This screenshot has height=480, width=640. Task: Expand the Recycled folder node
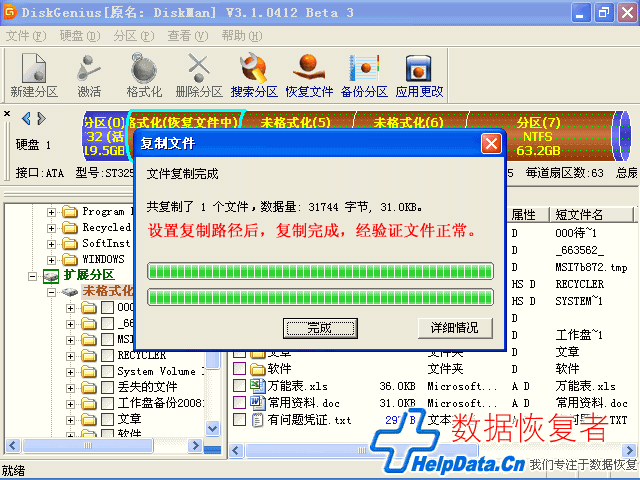[x=51, y=228]
